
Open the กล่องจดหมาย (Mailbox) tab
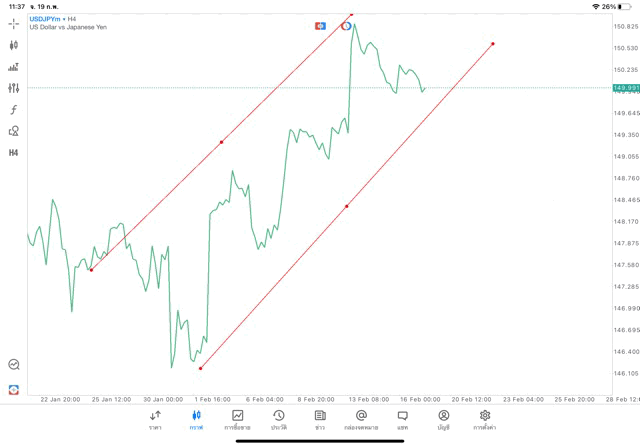click(x=360, y=419)
